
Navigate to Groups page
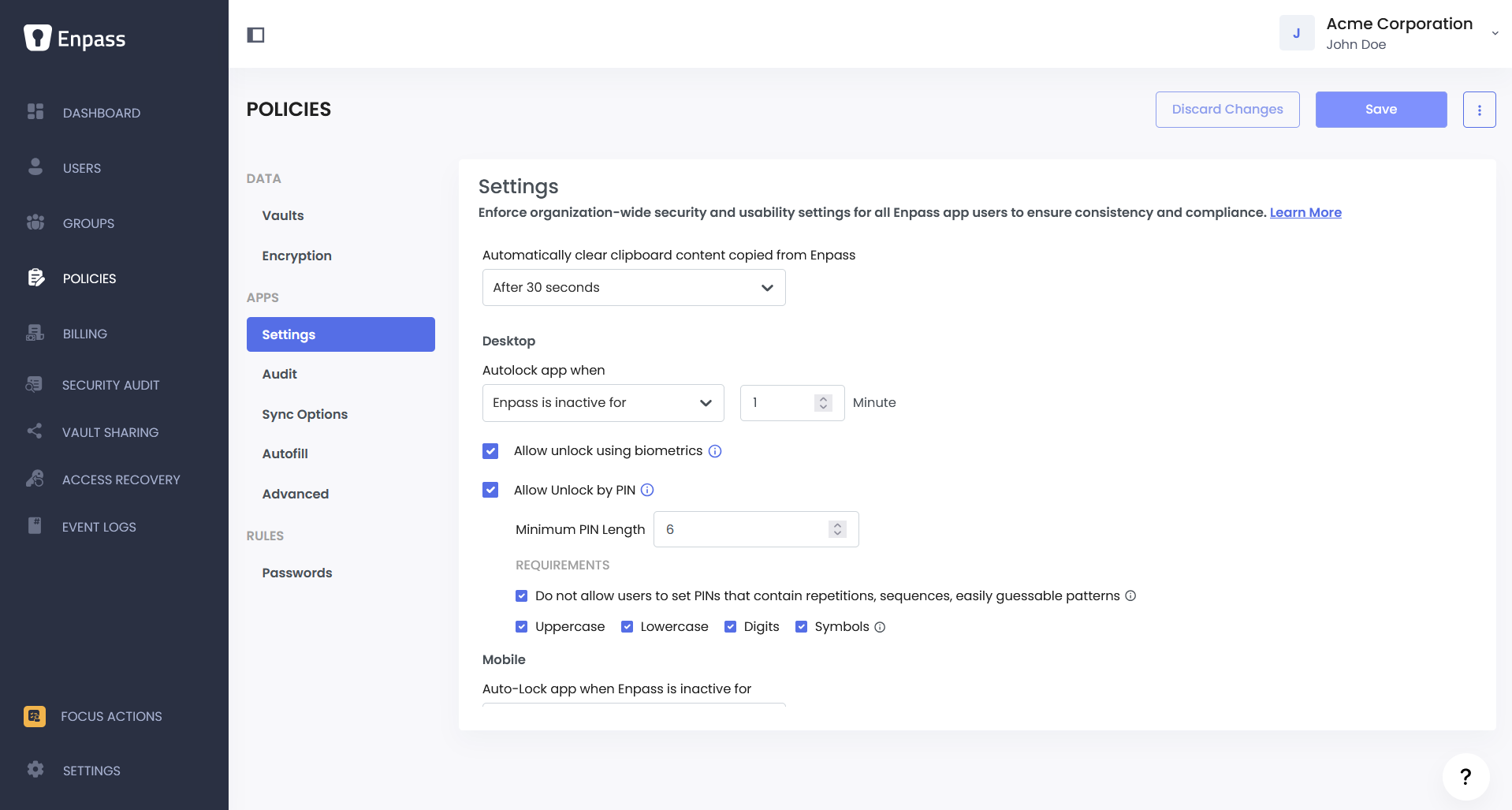(88, 223)
